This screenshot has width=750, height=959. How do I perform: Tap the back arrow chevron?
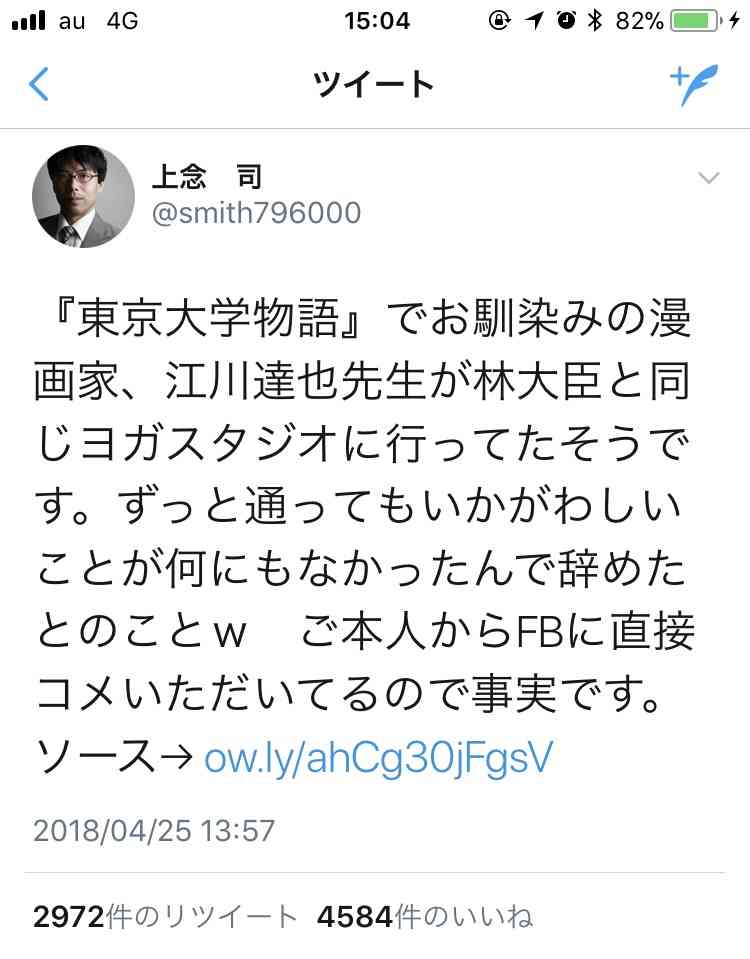click(39, 84)
